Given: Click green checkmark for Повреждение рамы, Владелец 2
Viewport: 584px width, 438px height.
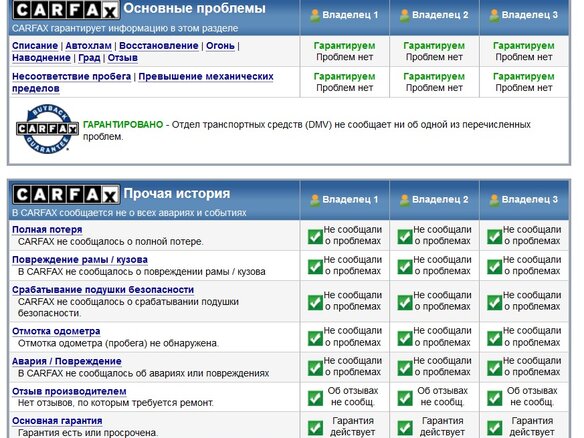Looking at the screenshot, I should [405, 266].
